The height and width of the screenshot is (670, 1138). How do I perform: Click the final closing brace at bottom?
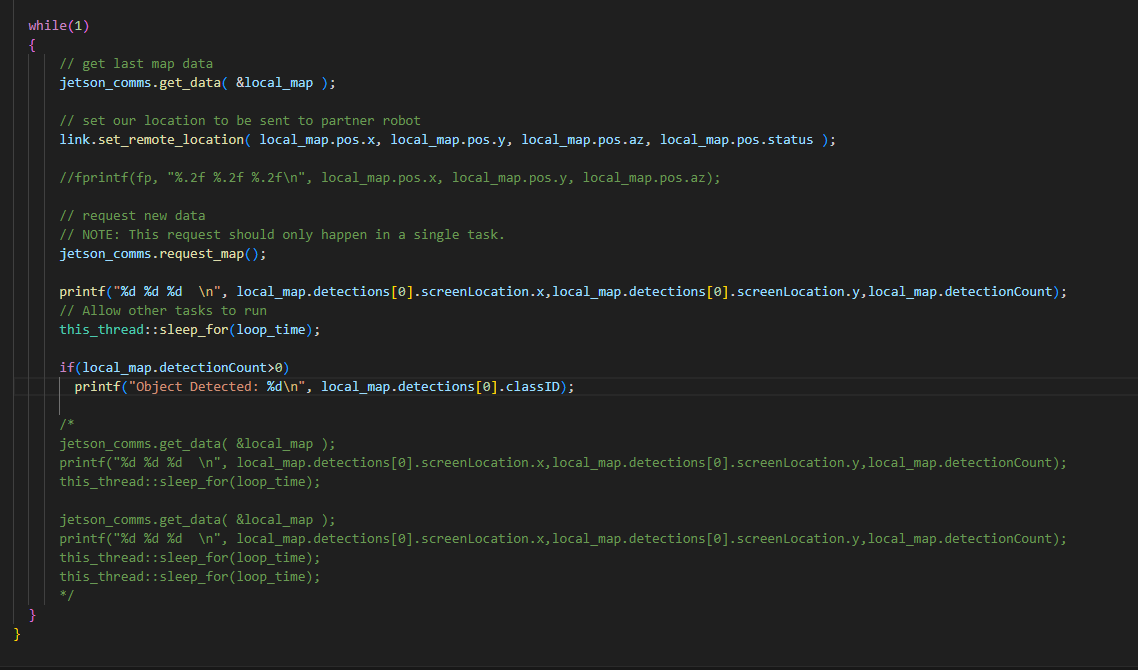[17, 633]
